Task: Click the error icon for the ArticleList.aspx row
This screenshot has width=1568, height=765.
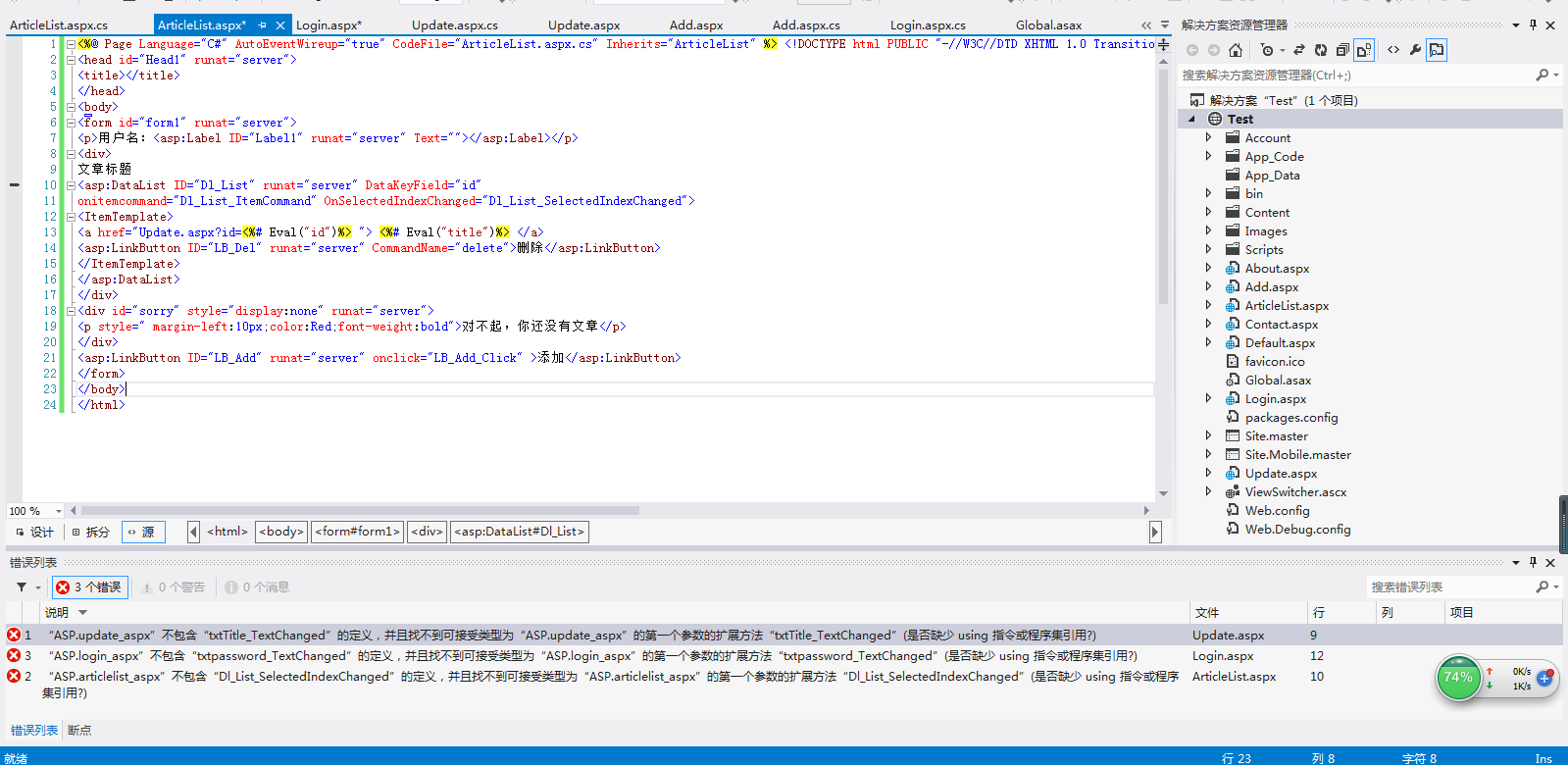Action: (x=14, y=676)
